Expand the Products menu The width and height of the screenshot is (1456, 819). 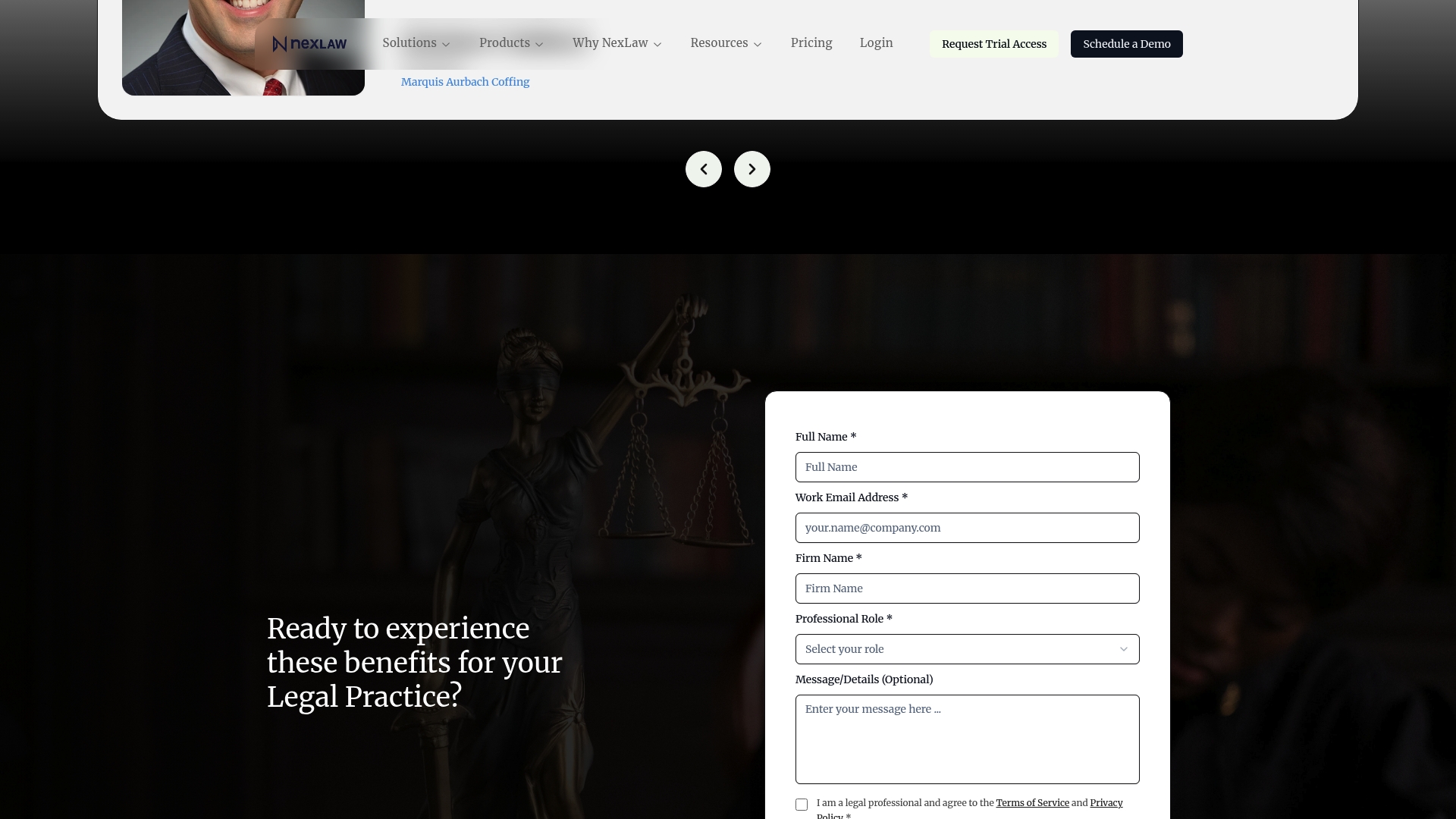[511, 43]
